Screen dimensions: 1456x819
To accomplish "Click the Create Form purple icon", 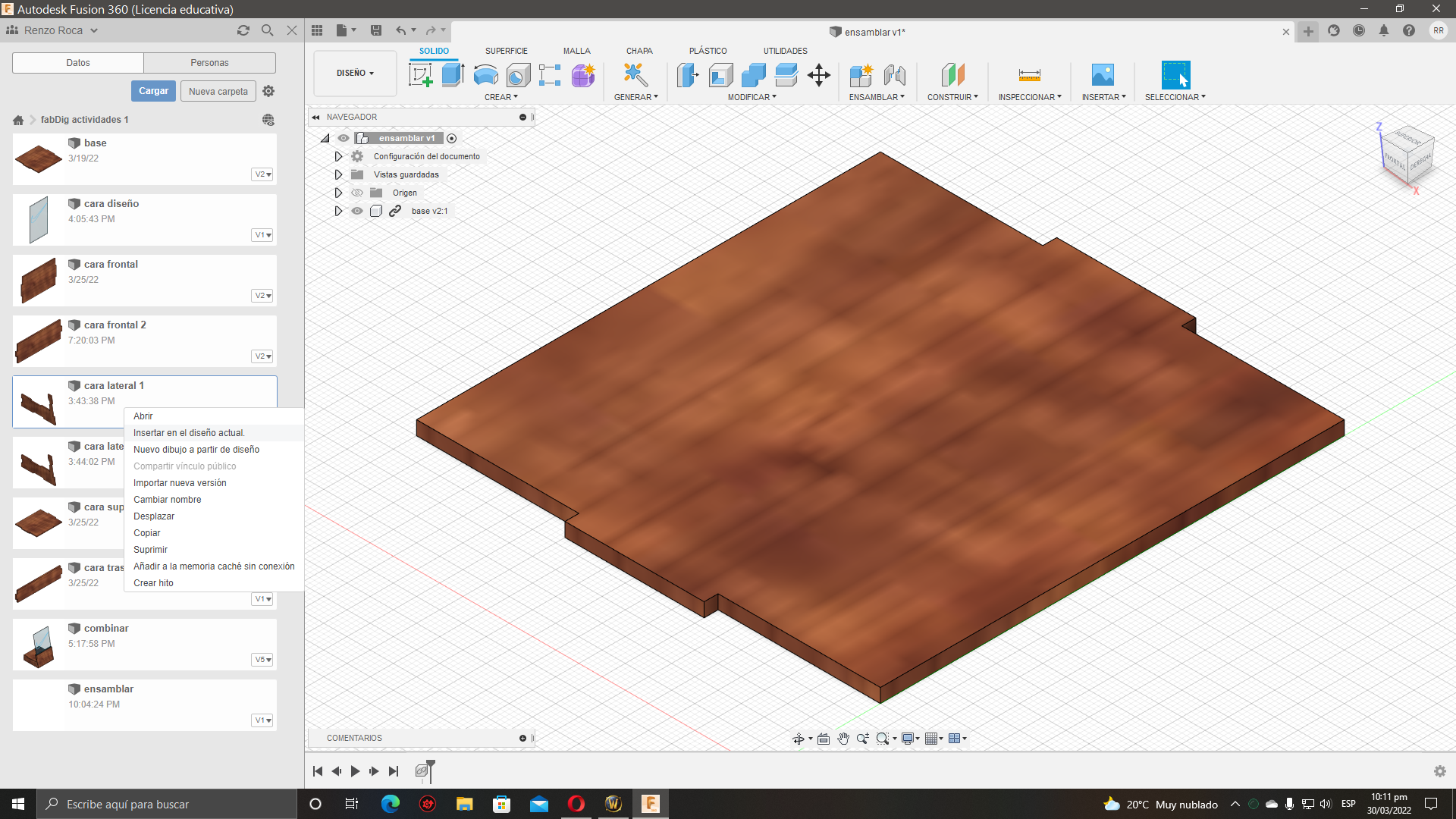I will (583, 75).
